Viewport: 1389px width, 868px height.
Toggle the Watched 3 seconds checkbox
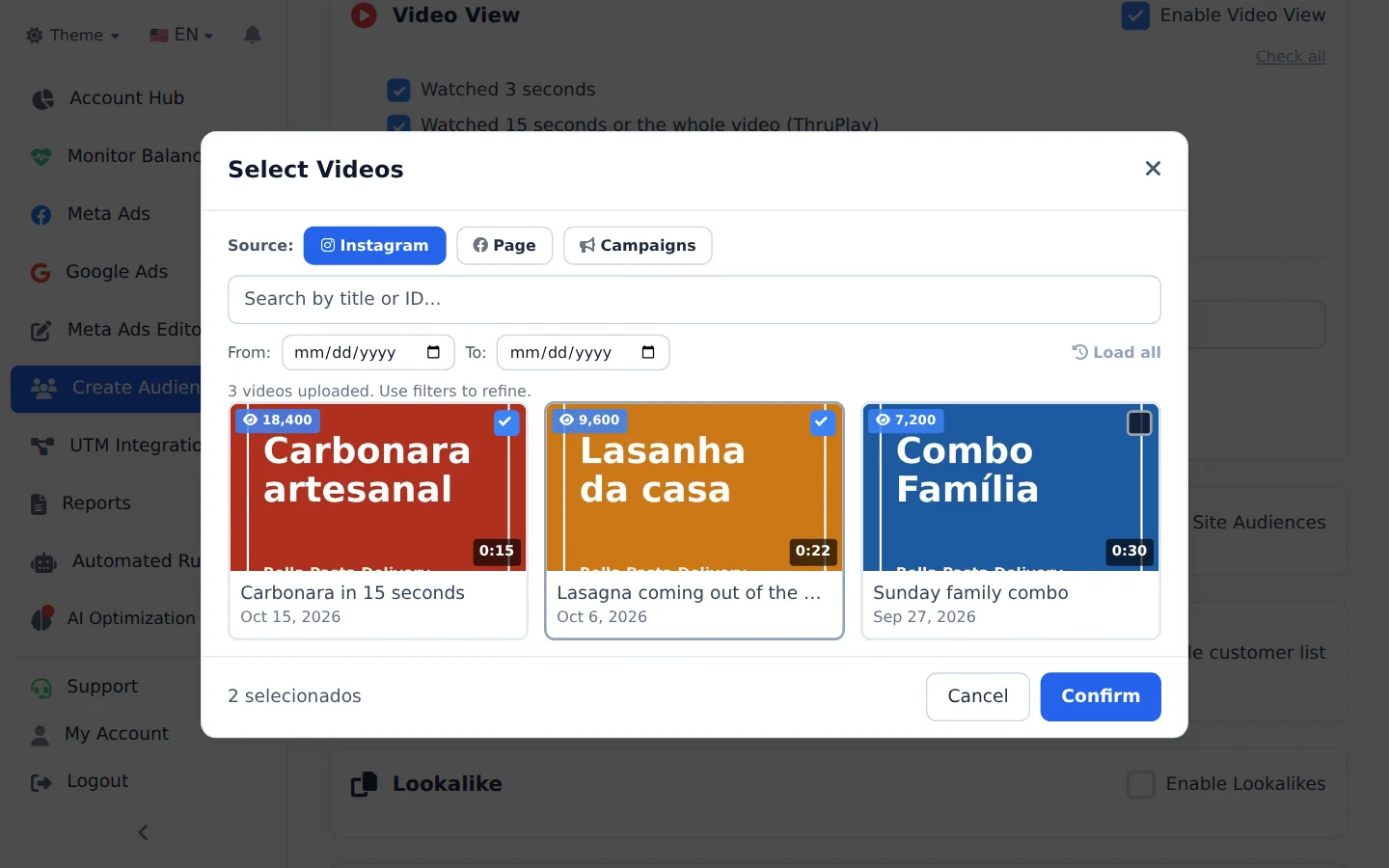(398, 90)
